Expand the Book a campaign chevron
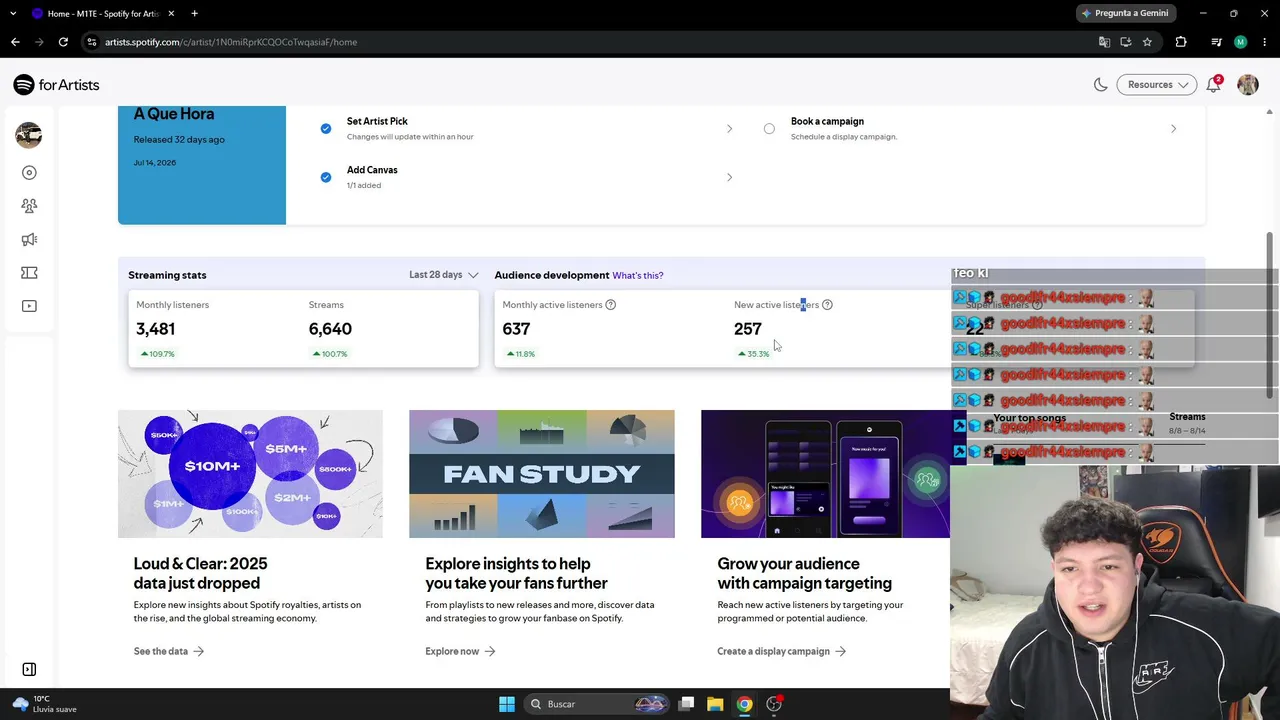This screenshot has width=1280, height=720. click(x=1173, y=129)
